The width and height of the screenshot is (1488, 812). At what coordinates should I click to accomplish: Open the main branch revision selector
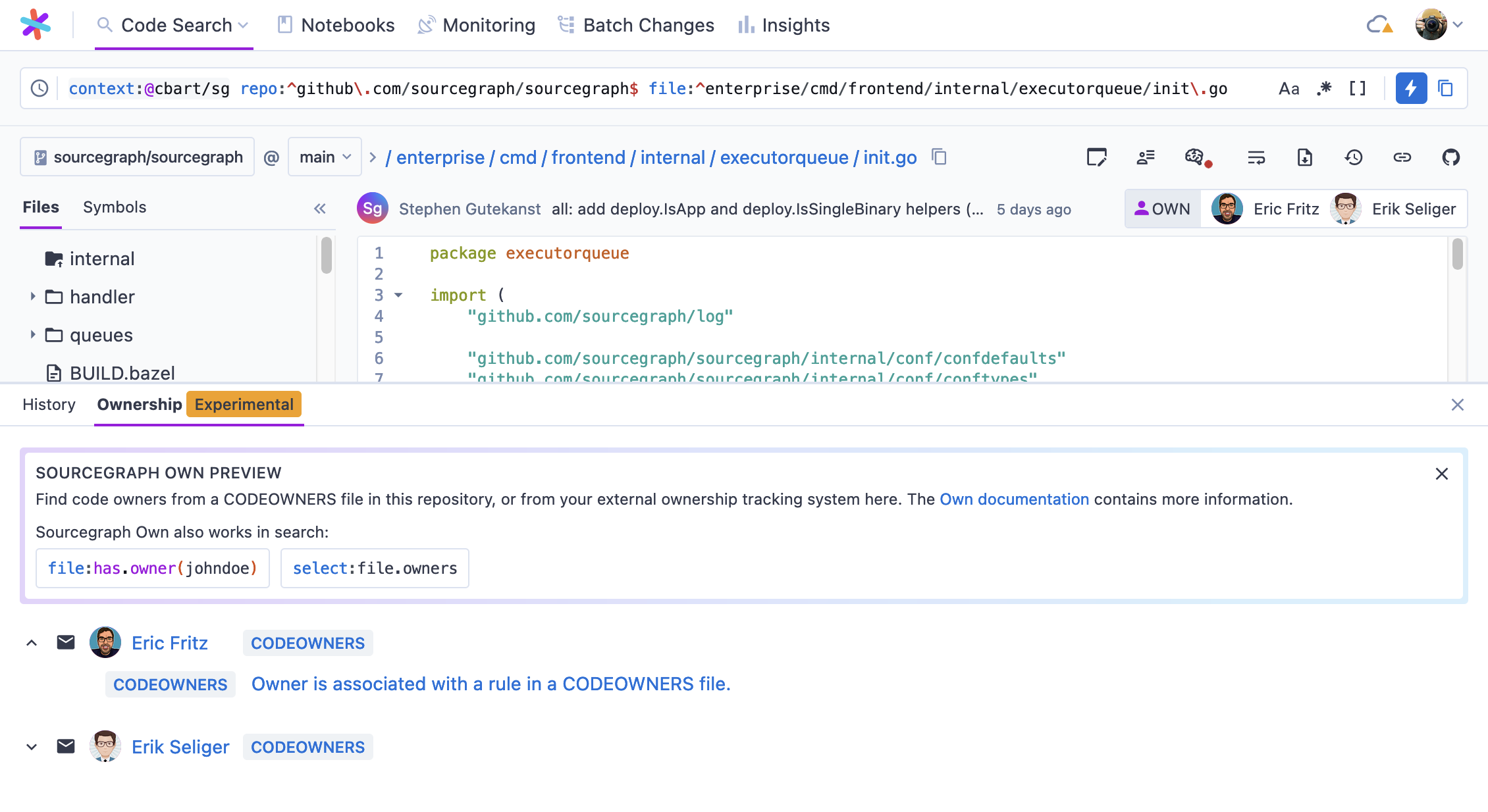tap(325, 157)
